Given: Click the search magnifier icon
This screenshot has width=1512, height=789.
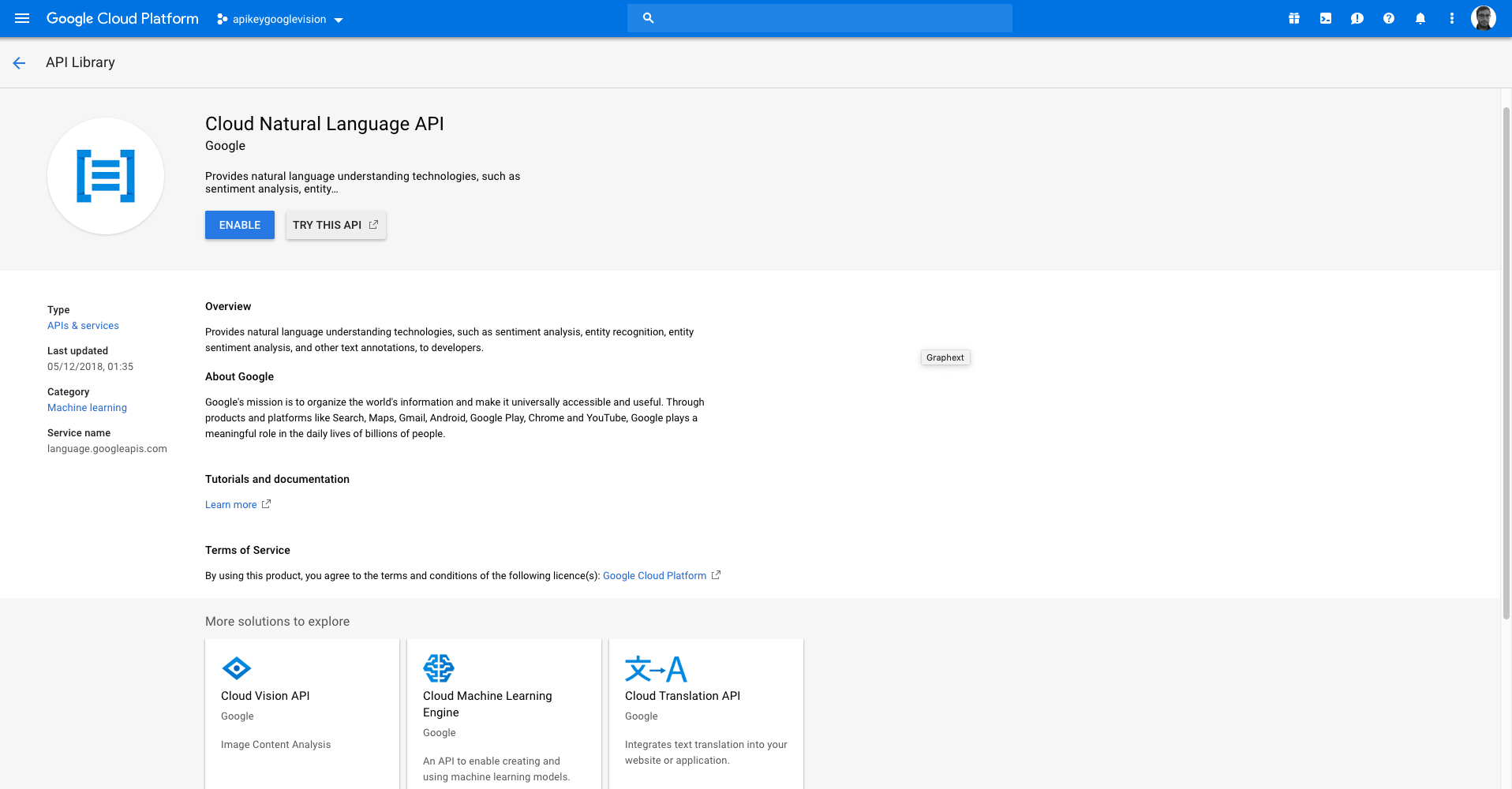Looking at the screenshot, I should pyautogui.click(x=648, y=18).
